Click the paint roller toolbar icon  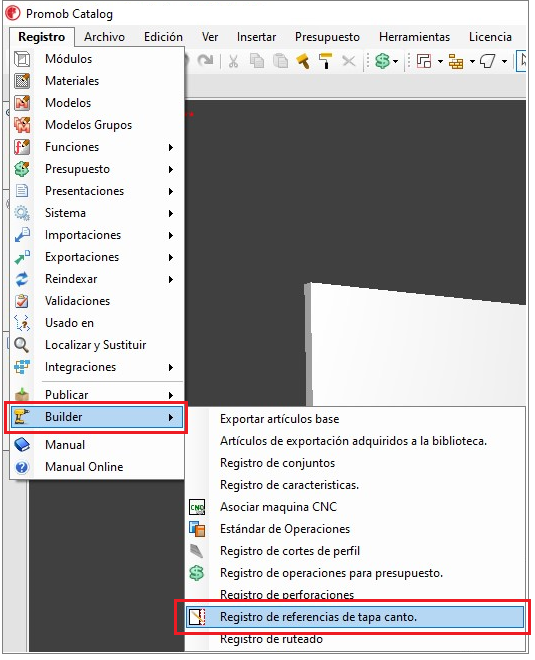325,61
